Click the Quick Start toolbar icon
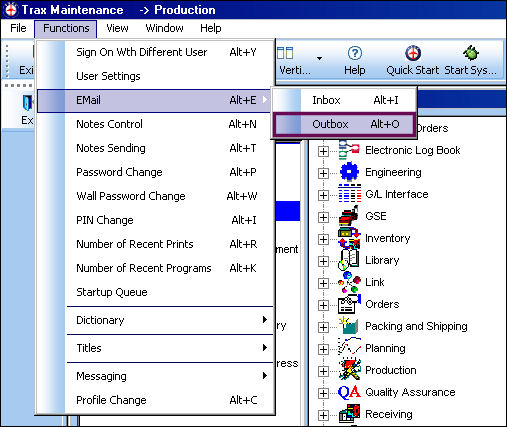This screenshot has width=507, height=427. 413,53
